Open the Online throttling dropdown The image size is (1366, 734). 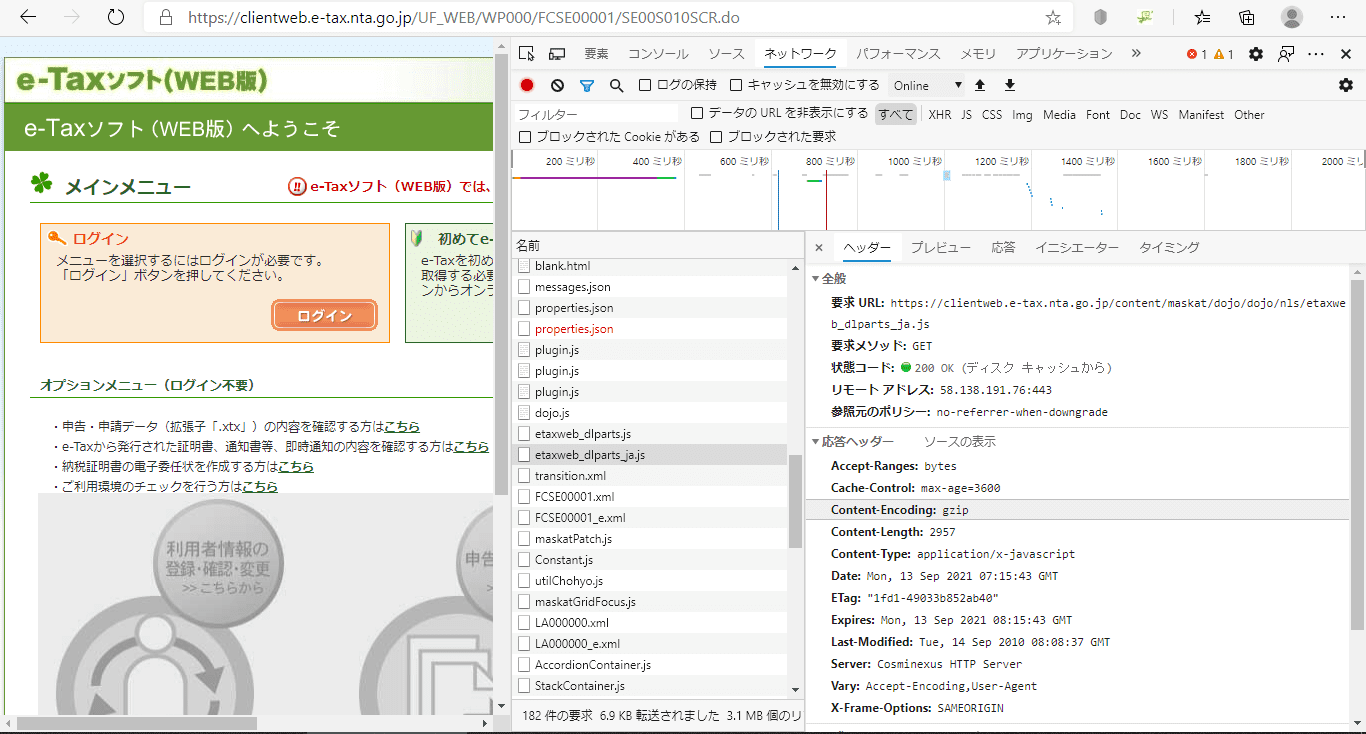click(927, 86)
